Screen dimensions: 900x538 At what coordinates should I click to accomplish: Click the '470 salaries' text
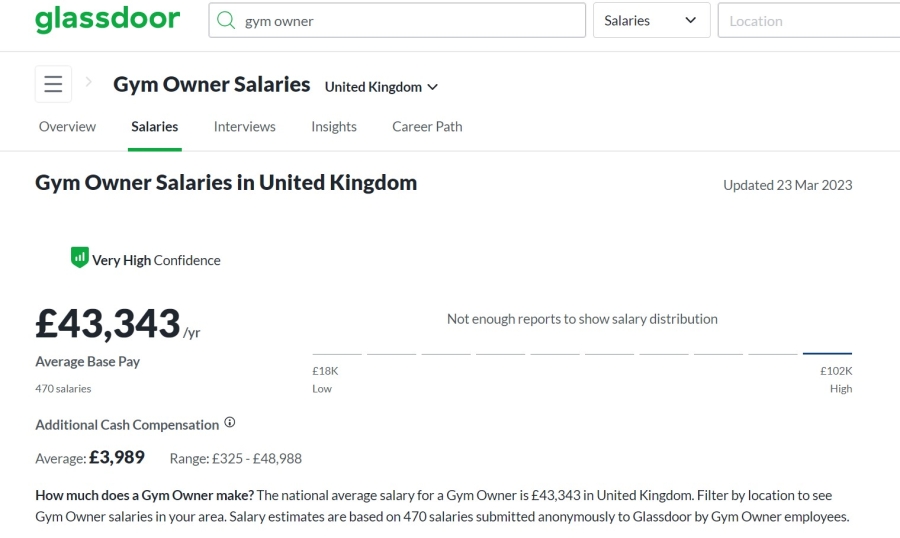(x=63, y=389)
